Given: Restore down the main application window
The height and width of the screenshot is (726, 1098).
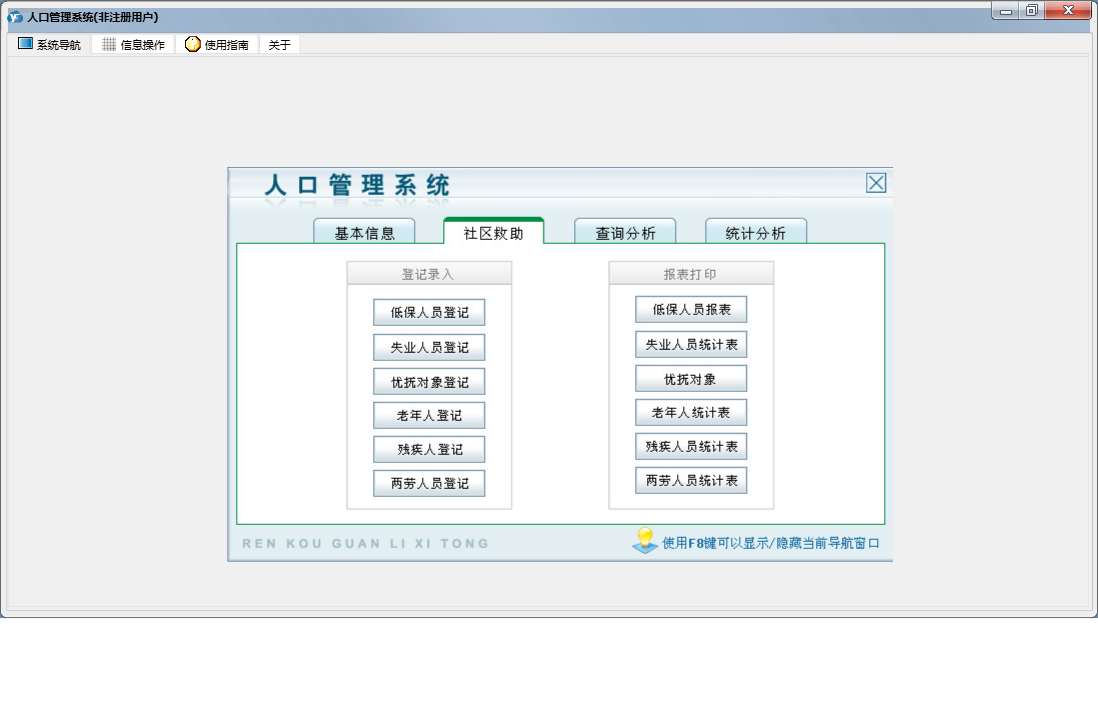Looking at the screenshot, I should [1032, 11].
